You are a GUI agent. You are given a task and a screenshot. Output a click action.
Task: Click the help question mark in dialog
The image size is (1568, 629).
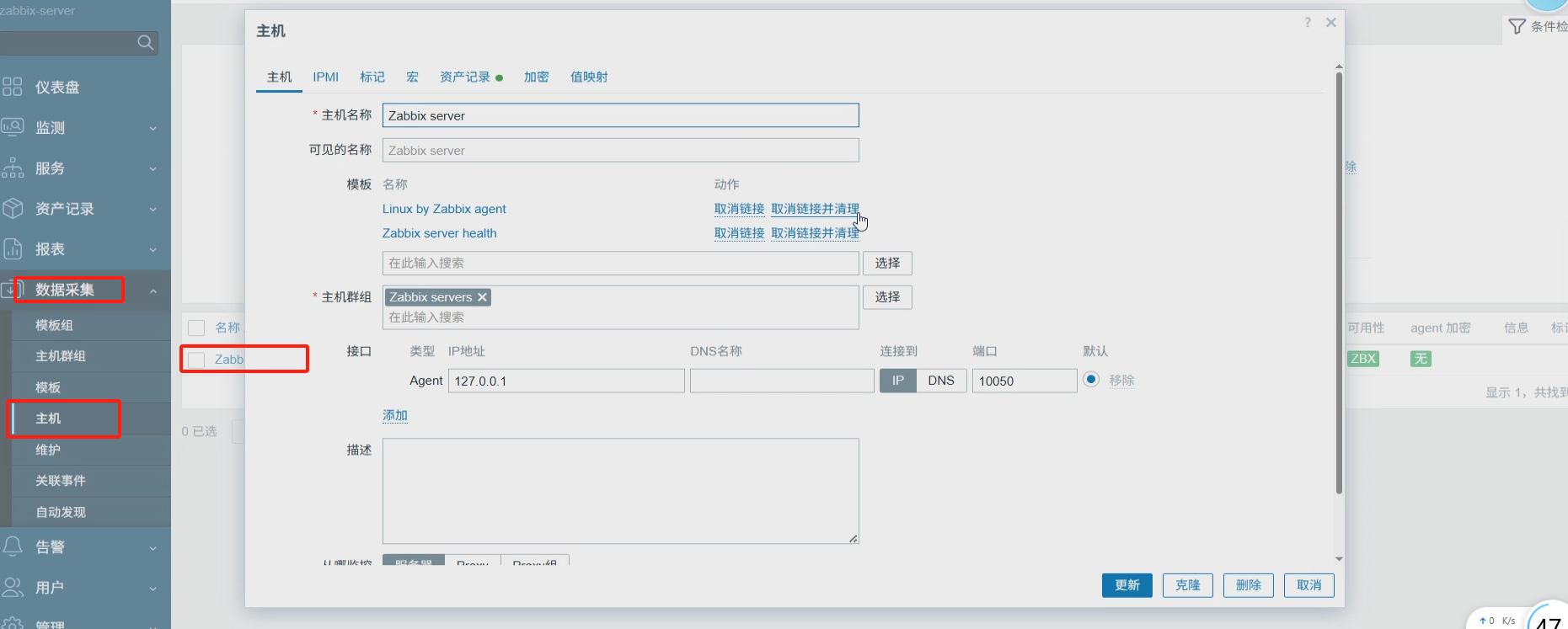click(1308, 23)
